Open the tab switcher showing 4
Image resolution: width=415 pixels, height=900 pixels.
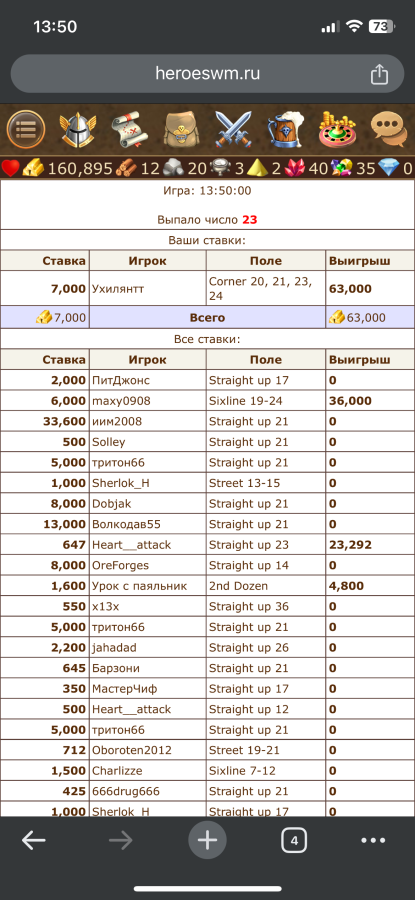294,841
